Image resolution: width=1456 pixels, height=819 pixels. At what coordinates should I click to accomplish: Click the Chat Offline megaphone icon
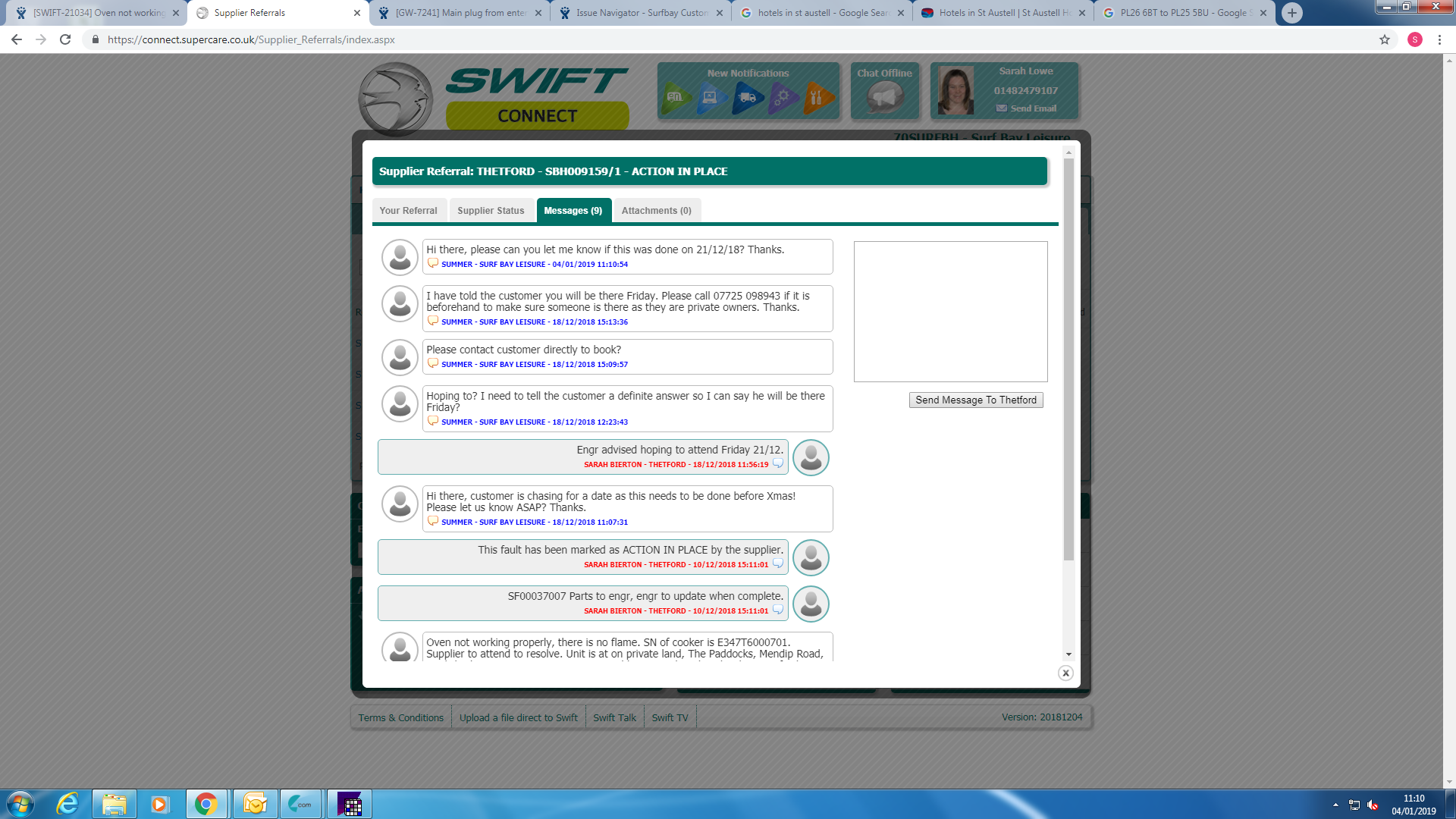[884, 97]
